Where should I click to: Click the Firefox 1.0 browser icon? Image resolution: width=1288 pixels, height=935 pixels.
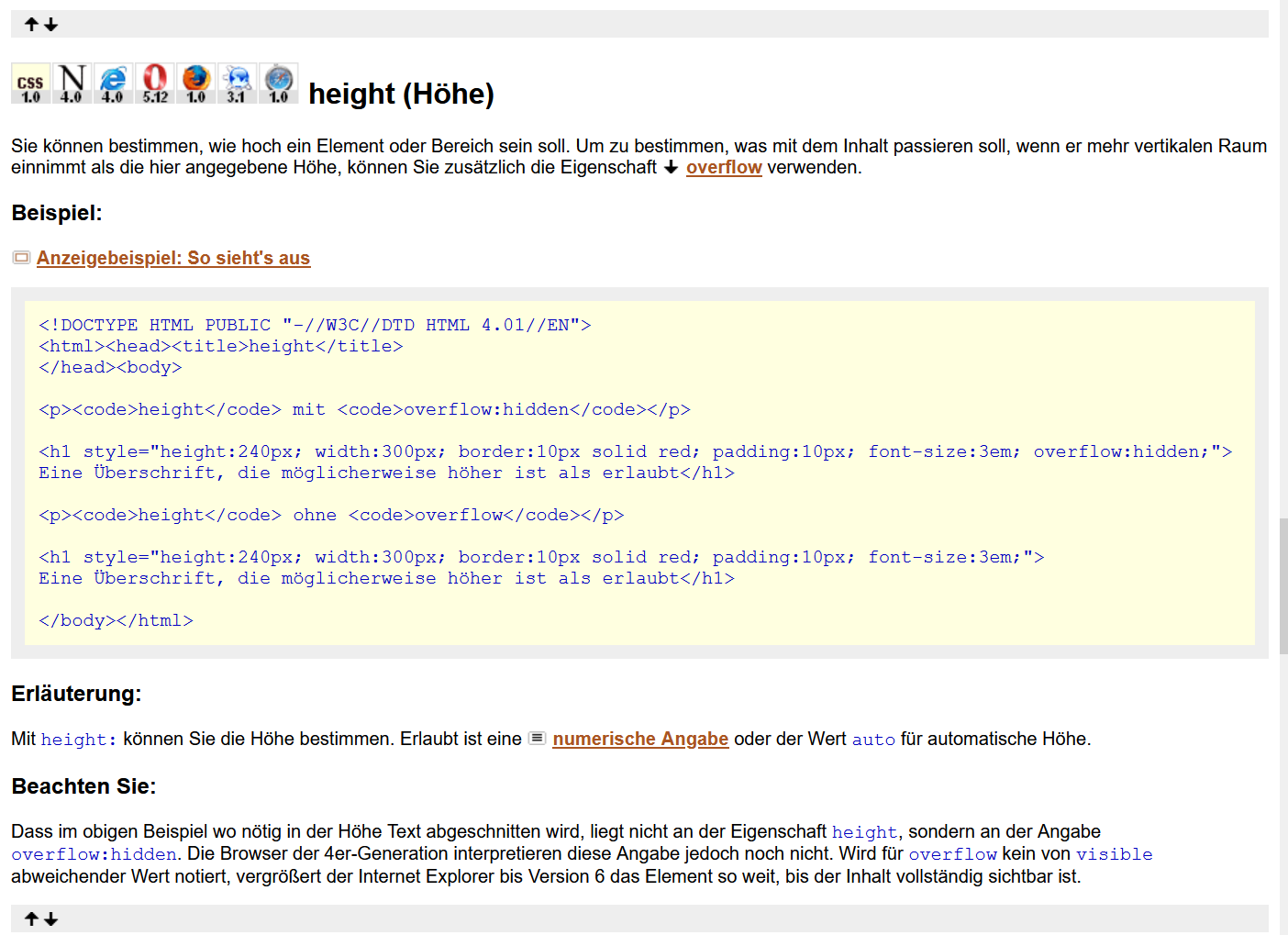tap(196, 83)
